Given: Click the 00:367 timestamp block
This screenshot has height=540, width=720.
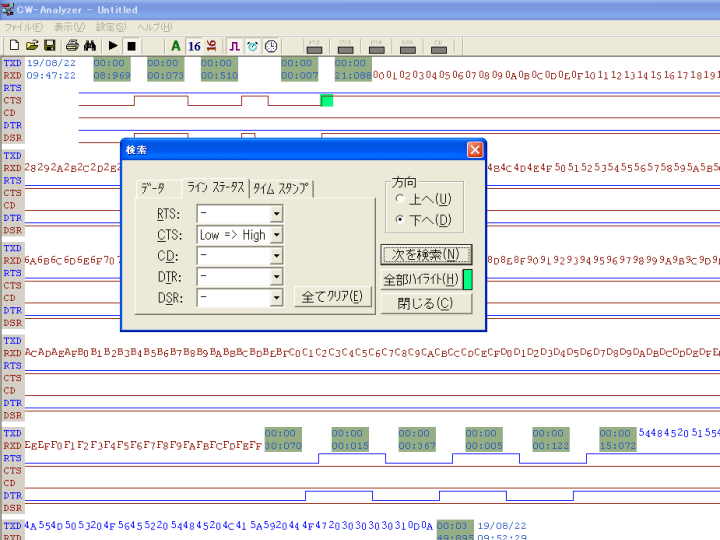Looking at the screenshot, I should [x=417, y=439].
